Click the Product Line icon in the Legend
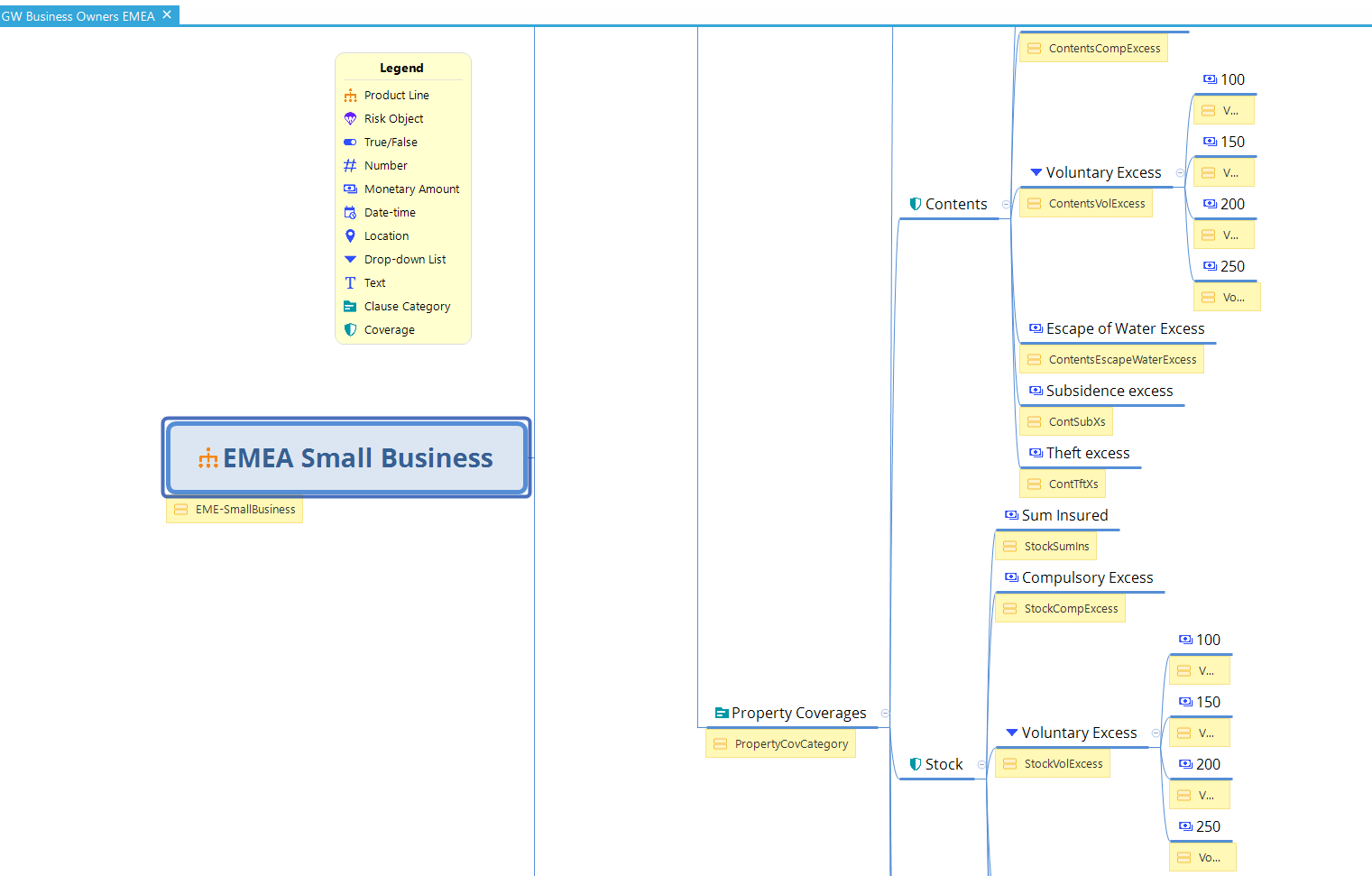The height and width of the screenshot is (876, 1372). [x=350, y=96]
